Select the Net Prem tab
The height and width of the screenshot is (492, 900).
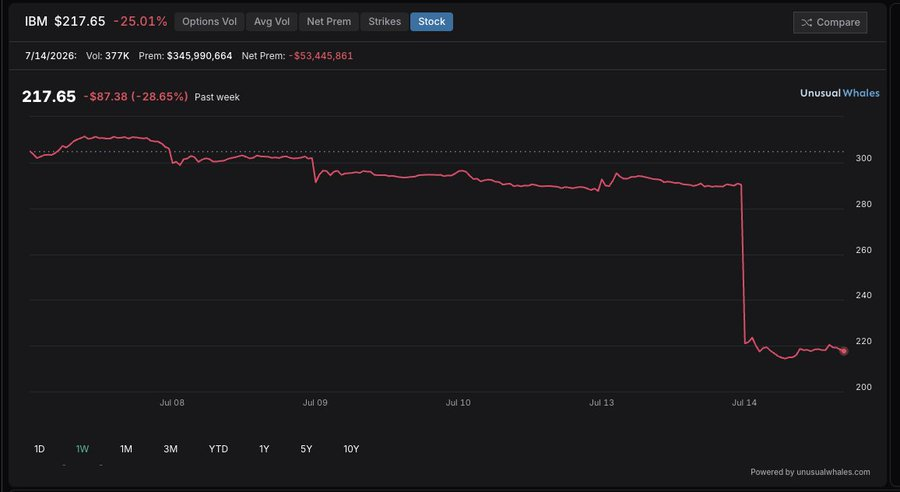tap(328, 22)
